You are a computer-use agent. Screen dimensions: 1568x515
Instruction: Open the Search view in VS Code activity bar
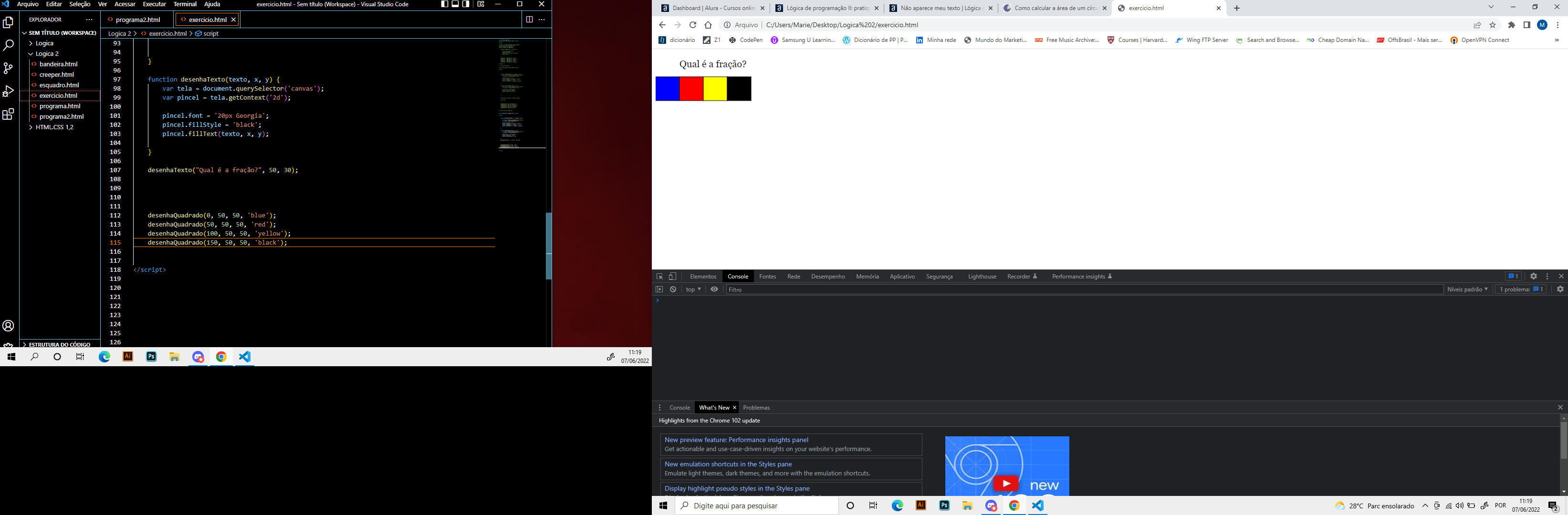click(9, 46)
